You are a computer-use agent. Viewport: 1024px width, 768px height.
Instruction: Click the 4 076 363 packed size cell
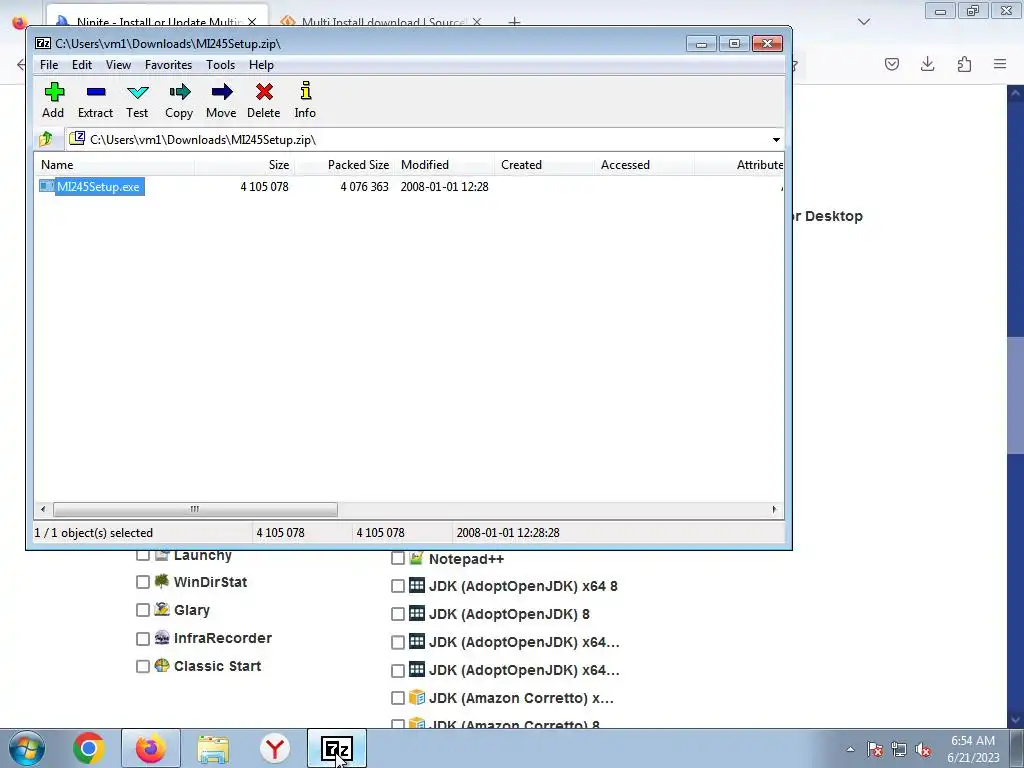tap(364, 187)
